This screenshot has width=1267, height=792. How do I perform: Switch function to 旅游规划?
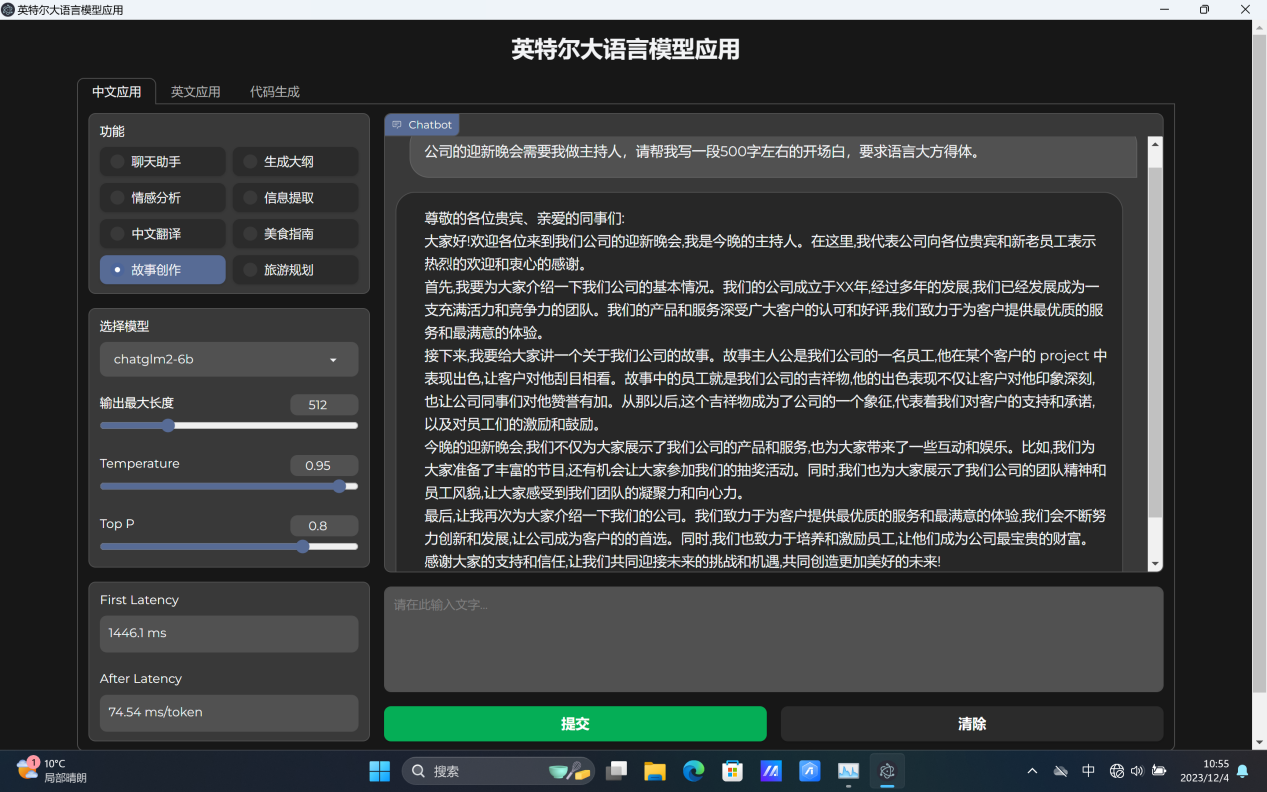tap(295, 270)
